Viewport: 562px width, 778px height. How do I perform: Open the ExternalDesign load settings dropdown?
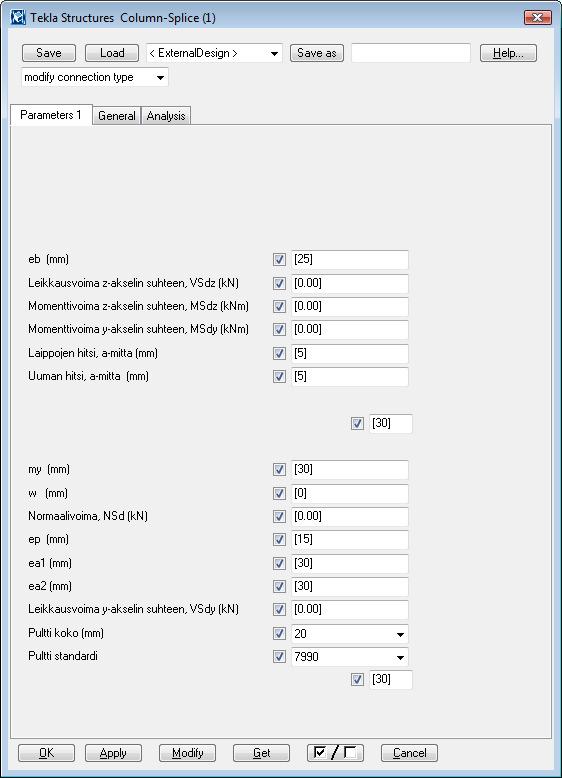(214, 53)
